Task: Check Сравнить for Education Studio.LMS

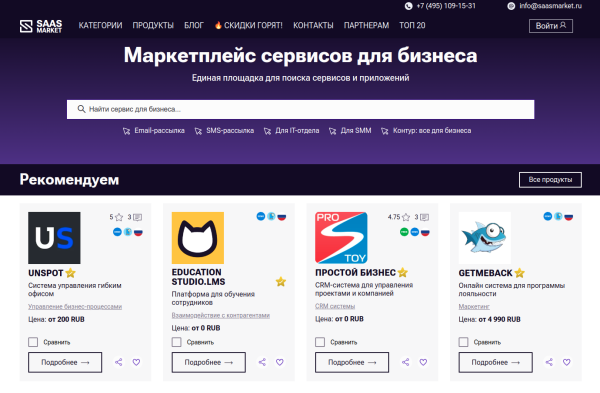Action: tap(176, 342)
